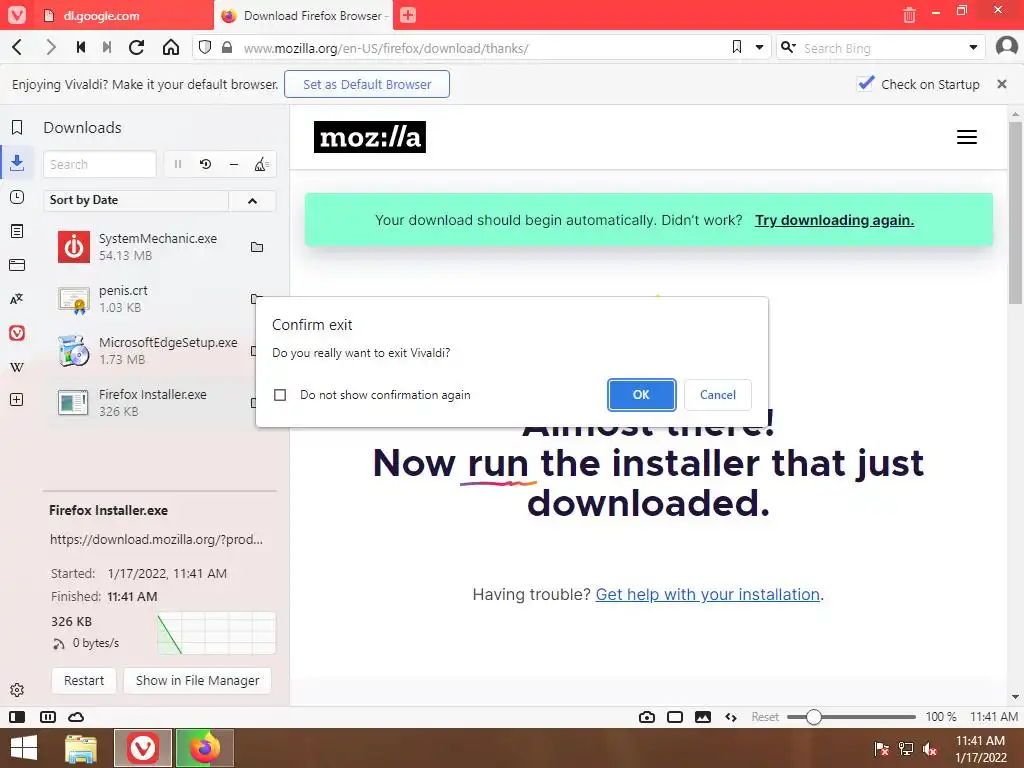Open the Bookmarks panel
Screen dimensions: 1024x768
[17, 127]
